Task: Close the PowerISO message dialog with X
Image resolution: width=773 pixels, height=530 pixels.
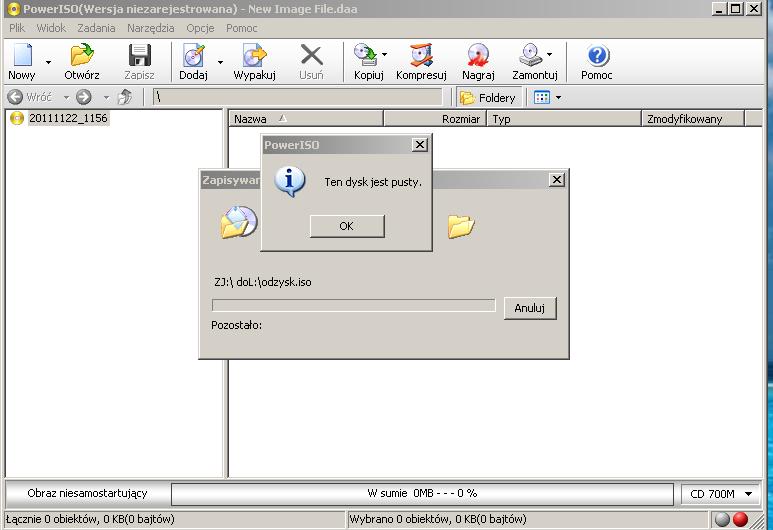Action: [420, 144]
